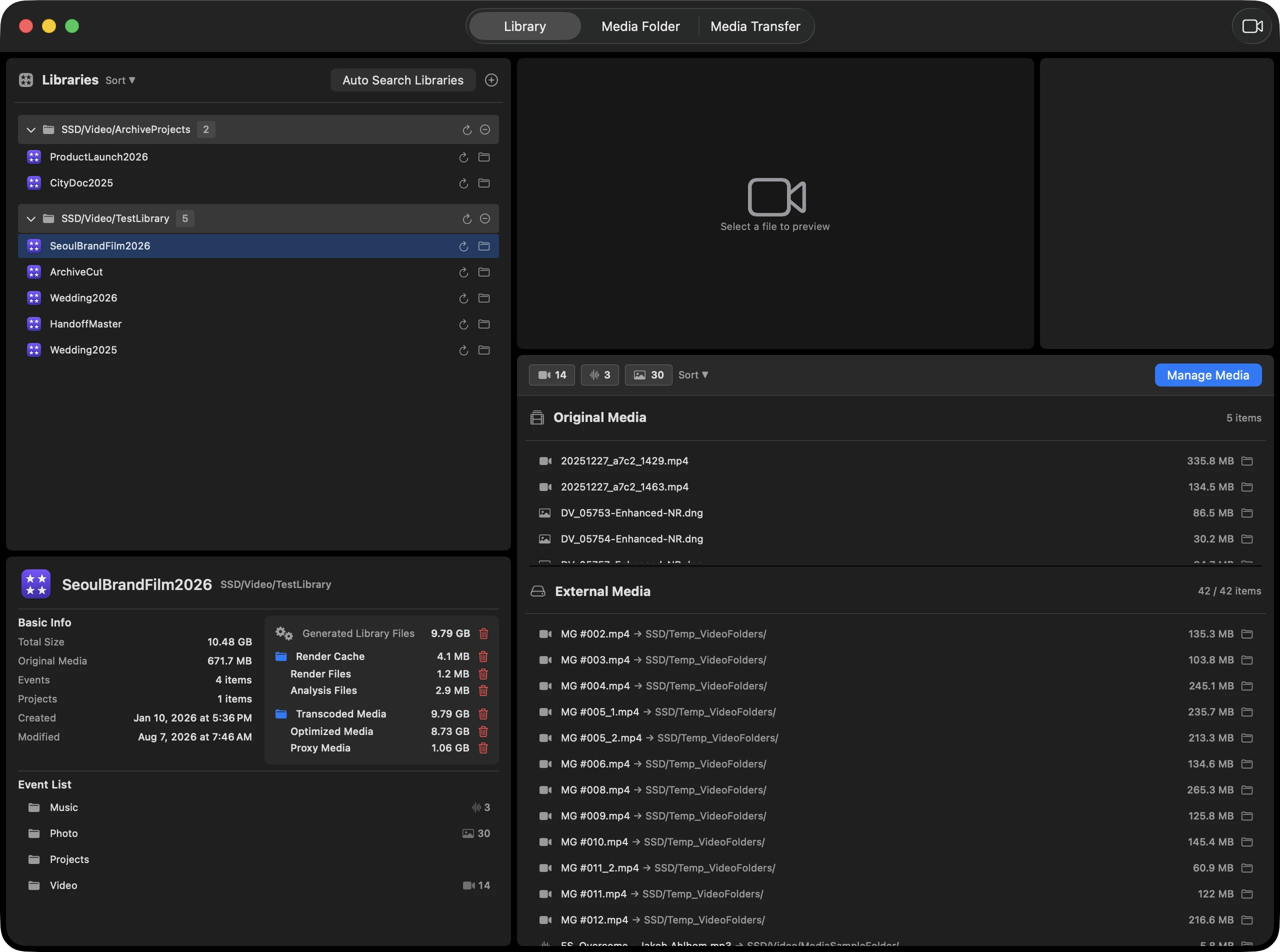1280x952 pixels.
Task: Reveal DV_05753-Enhanced-NR.dng in folder
Action: [1247, 513]
